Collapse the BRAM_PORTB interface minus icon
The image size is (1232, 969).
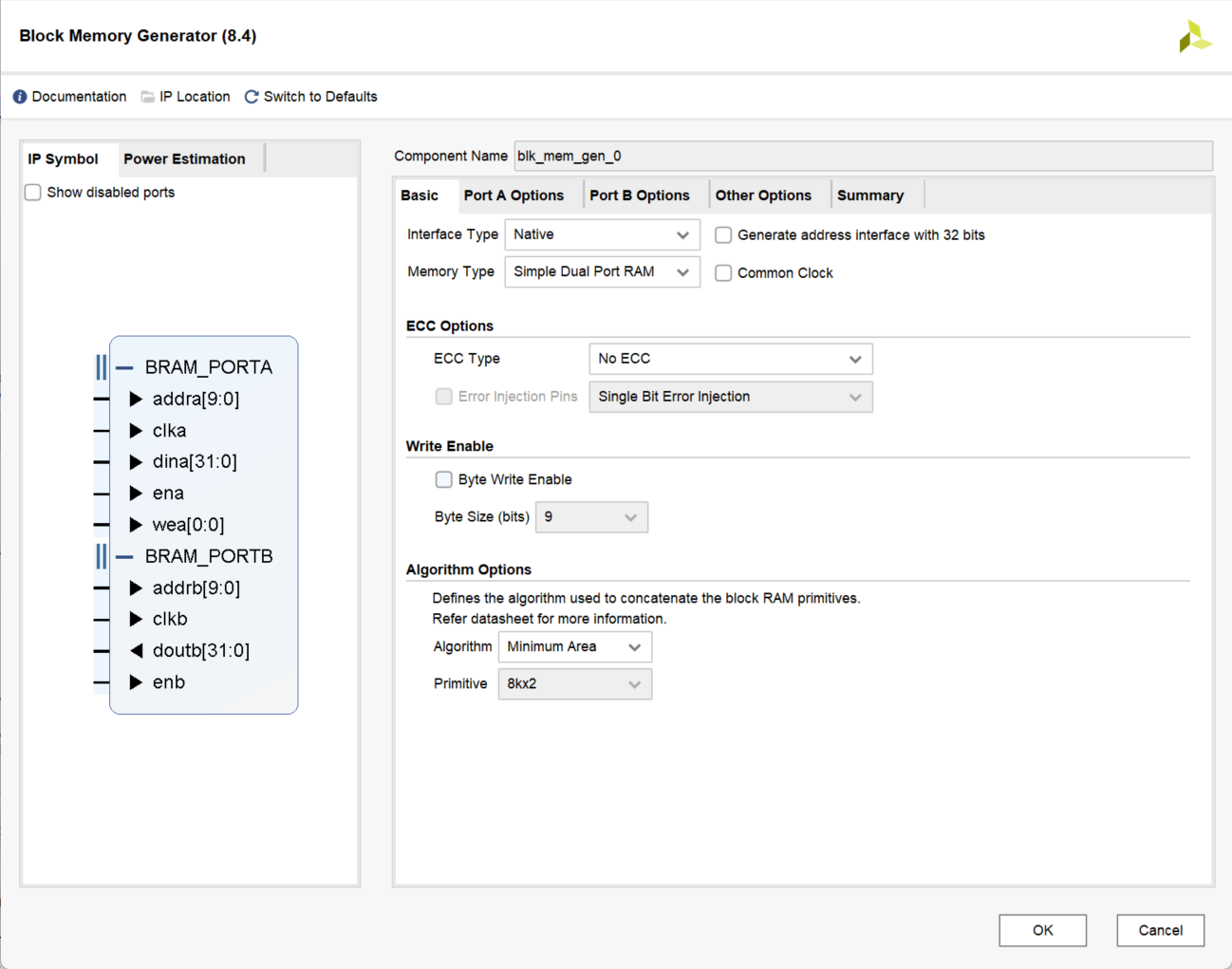click(124, 556)
